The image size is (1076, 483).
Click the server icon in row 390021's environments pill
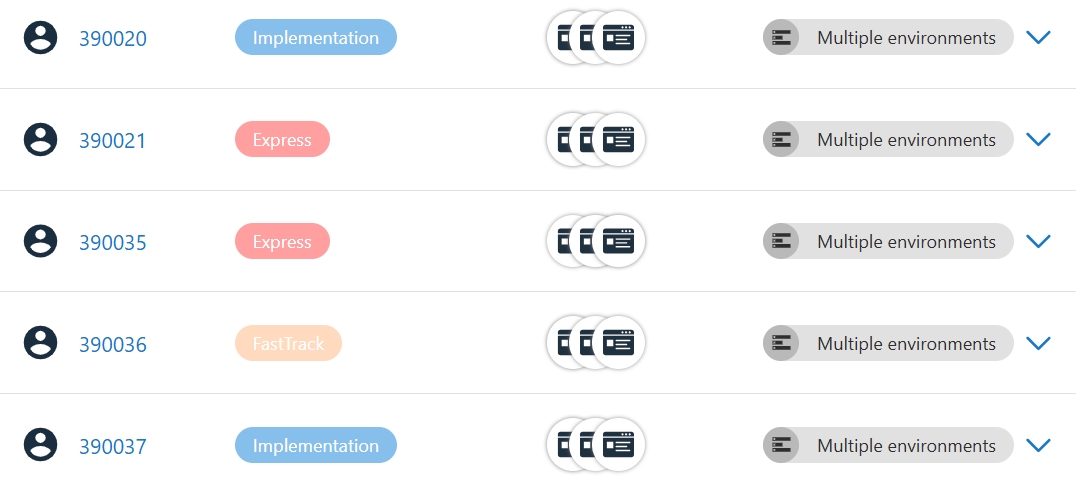click(781, 140)
